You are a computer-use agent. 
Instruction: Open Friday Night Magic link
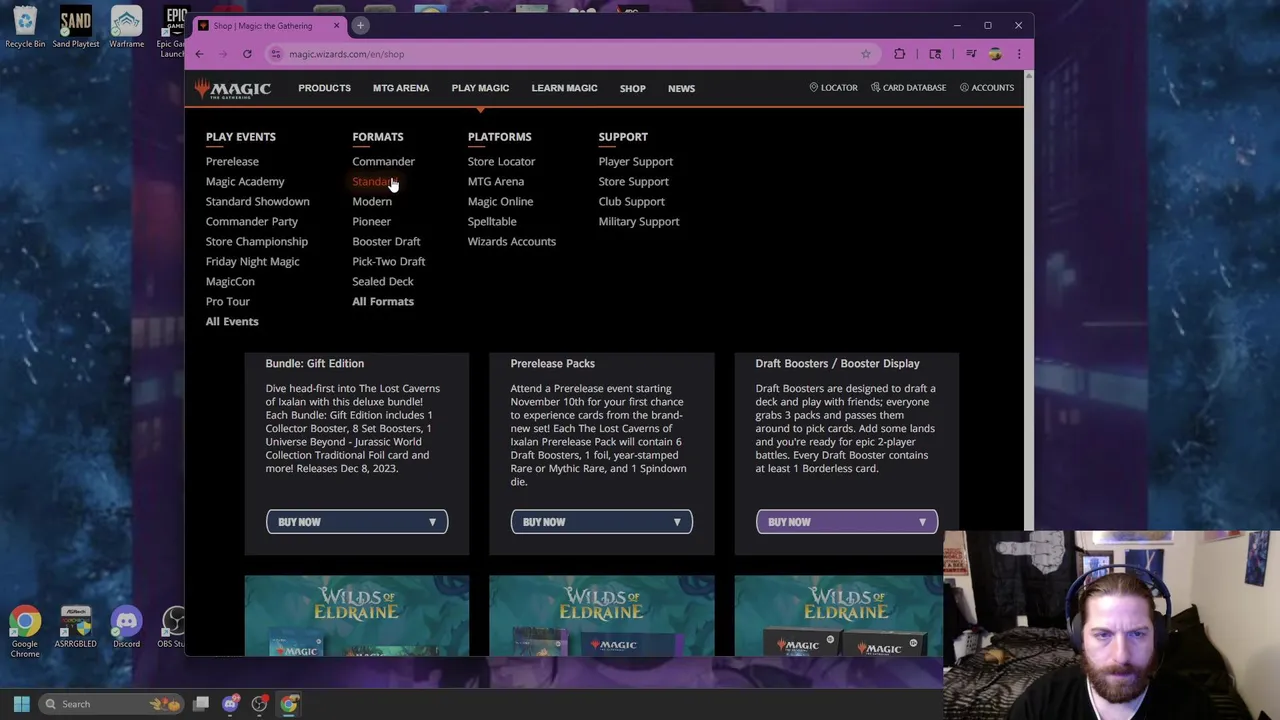252,261
